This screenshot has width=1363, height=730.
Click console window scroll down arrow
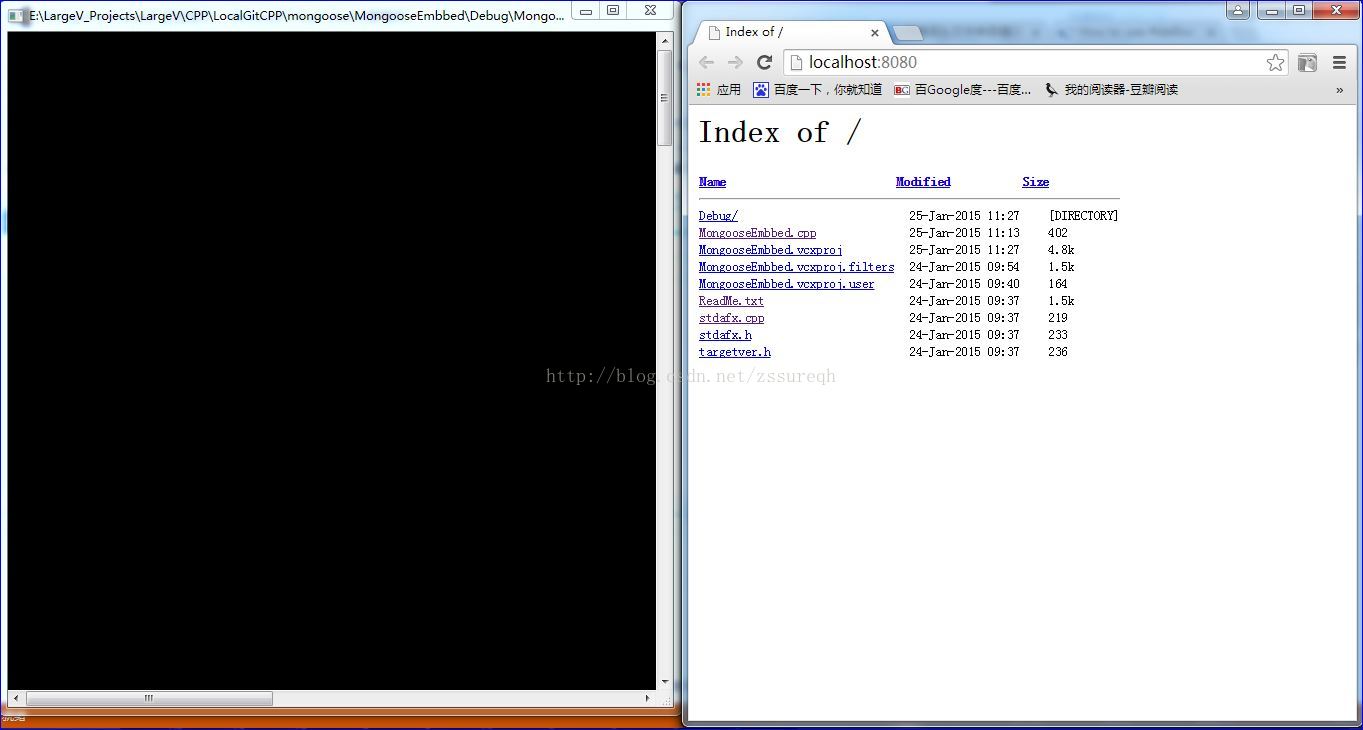664,682
